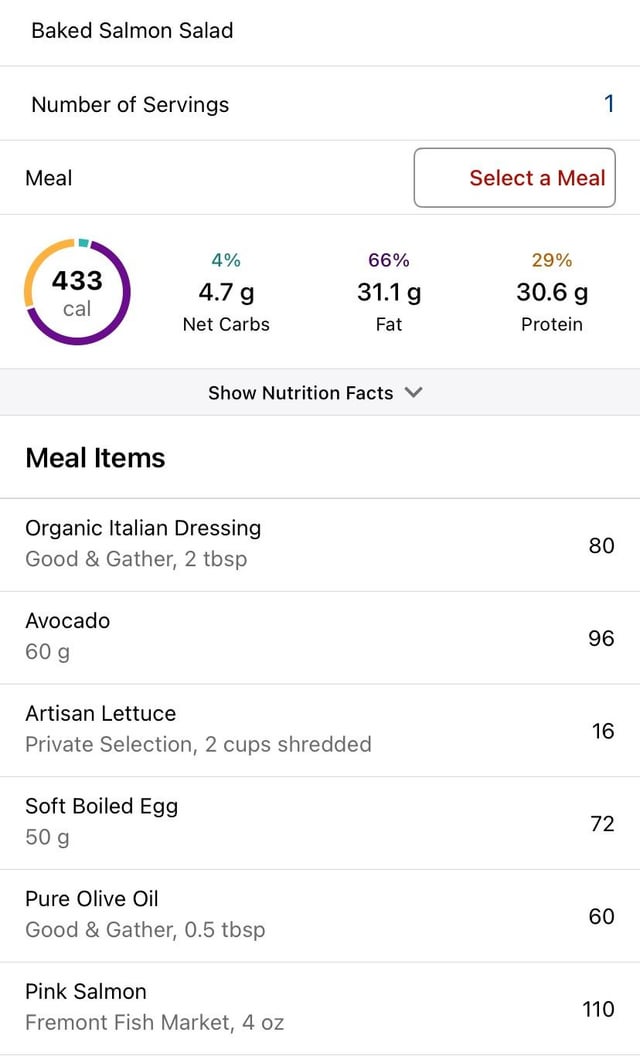640x1056 pixels.
Task: Tap the Net Carbs 4.7 g stat
Action: (226, 292)
